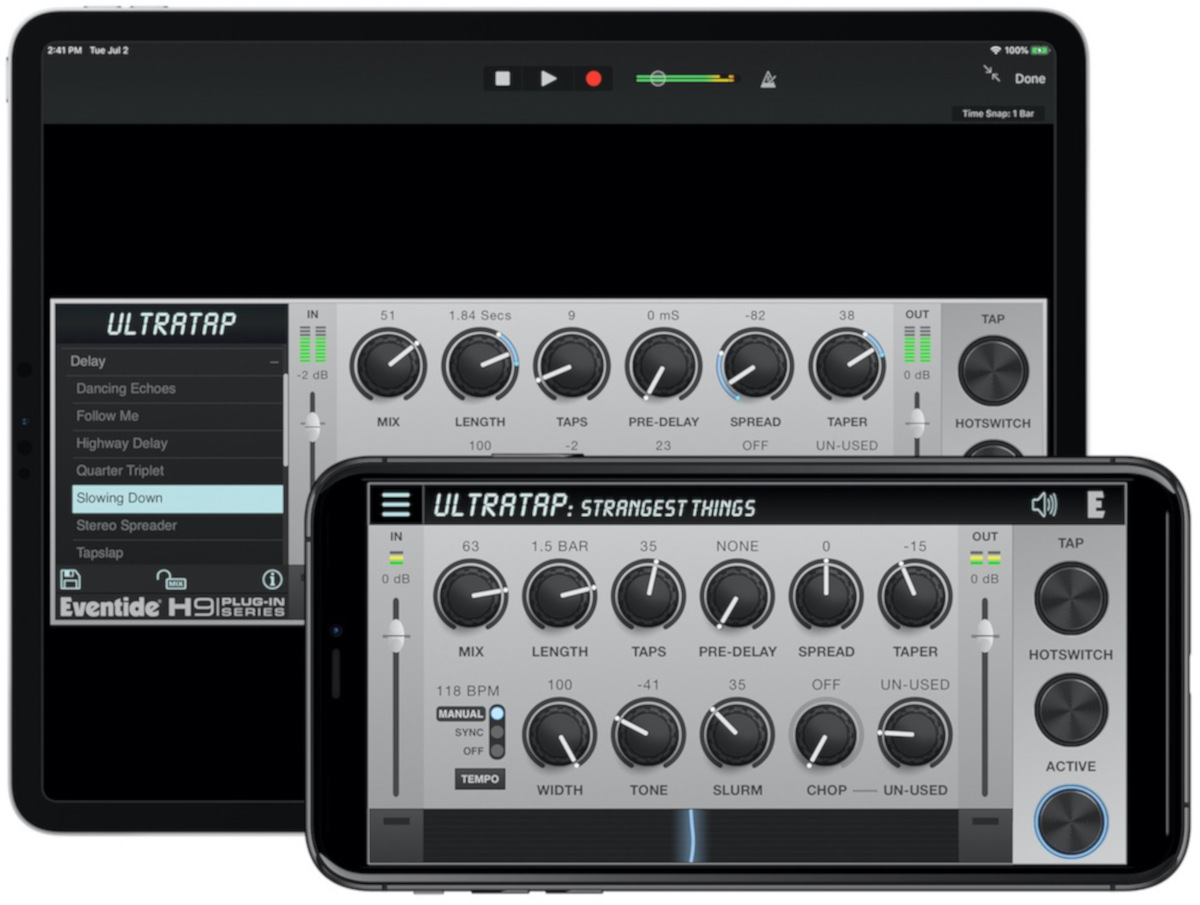This screenshot has width=1200, height=905.
Task: Toggle the Mix lock icon
Action: coord(170,579)
